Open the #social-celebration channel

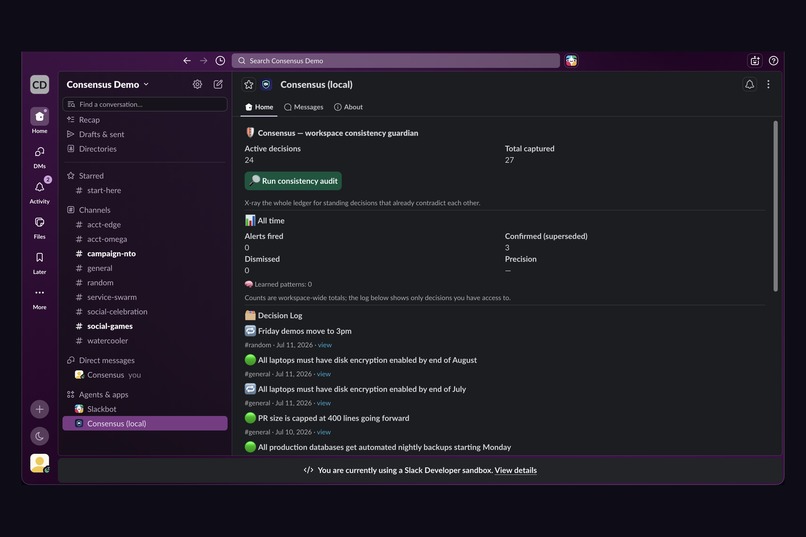click(x=144, y=311)
